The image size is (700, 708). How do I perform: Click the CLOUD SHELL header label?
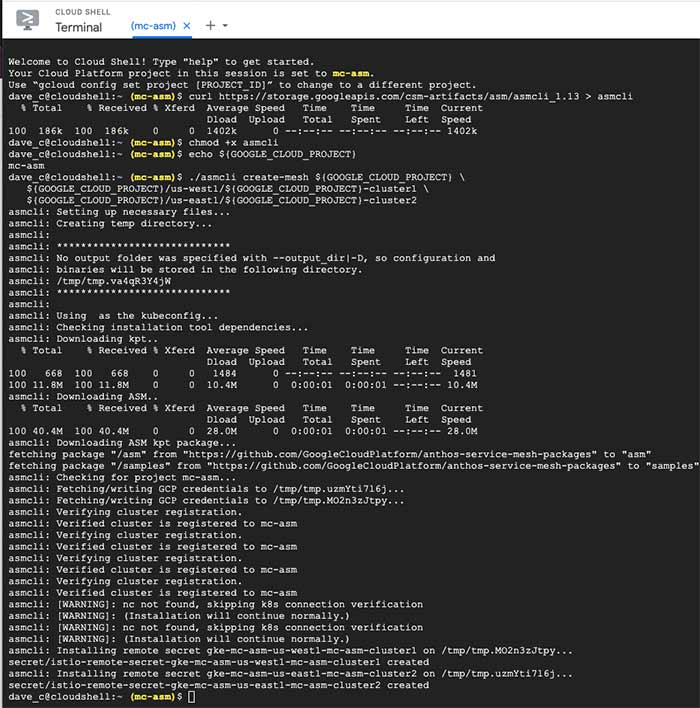click(83, 12)
